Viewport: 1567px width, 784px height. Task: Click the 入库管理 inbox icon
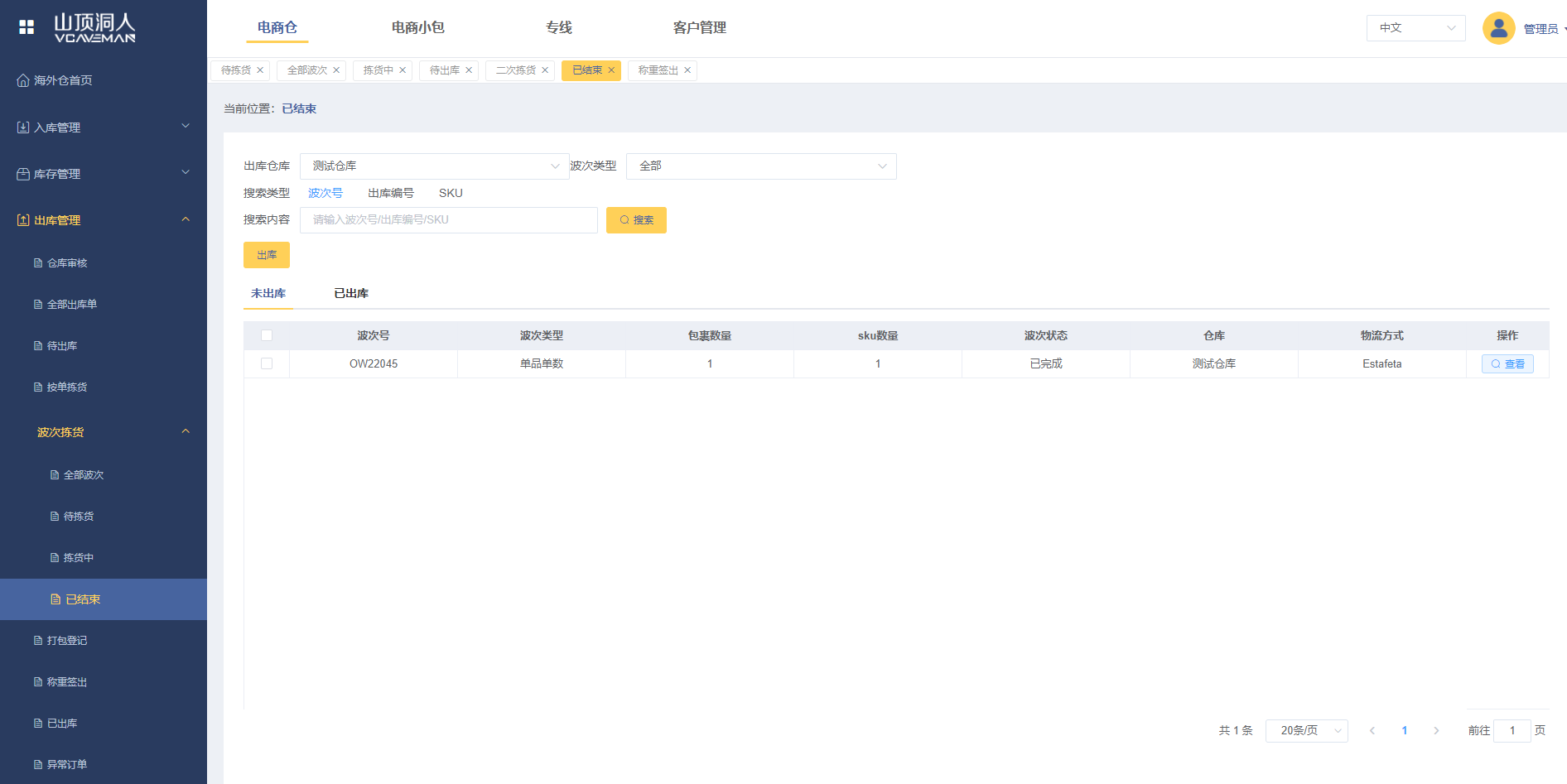click(x=23, y=127)
